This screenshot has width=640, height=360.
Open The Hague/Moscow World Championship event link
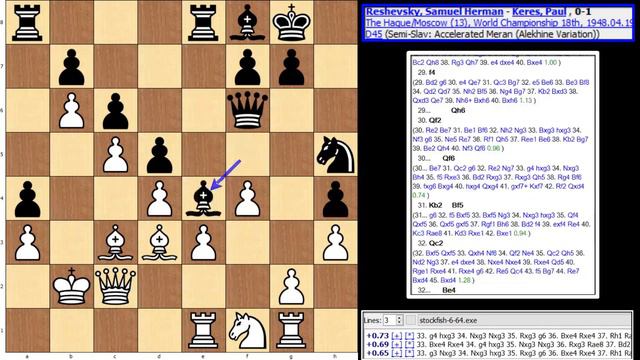pyautogui.click(x=498, y=23)
